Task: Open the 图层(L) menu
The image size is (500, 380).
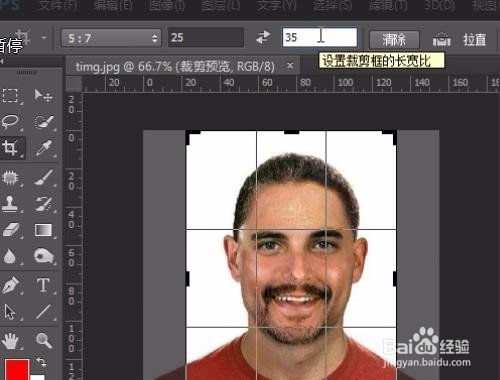Action: [x=220, y=6]
